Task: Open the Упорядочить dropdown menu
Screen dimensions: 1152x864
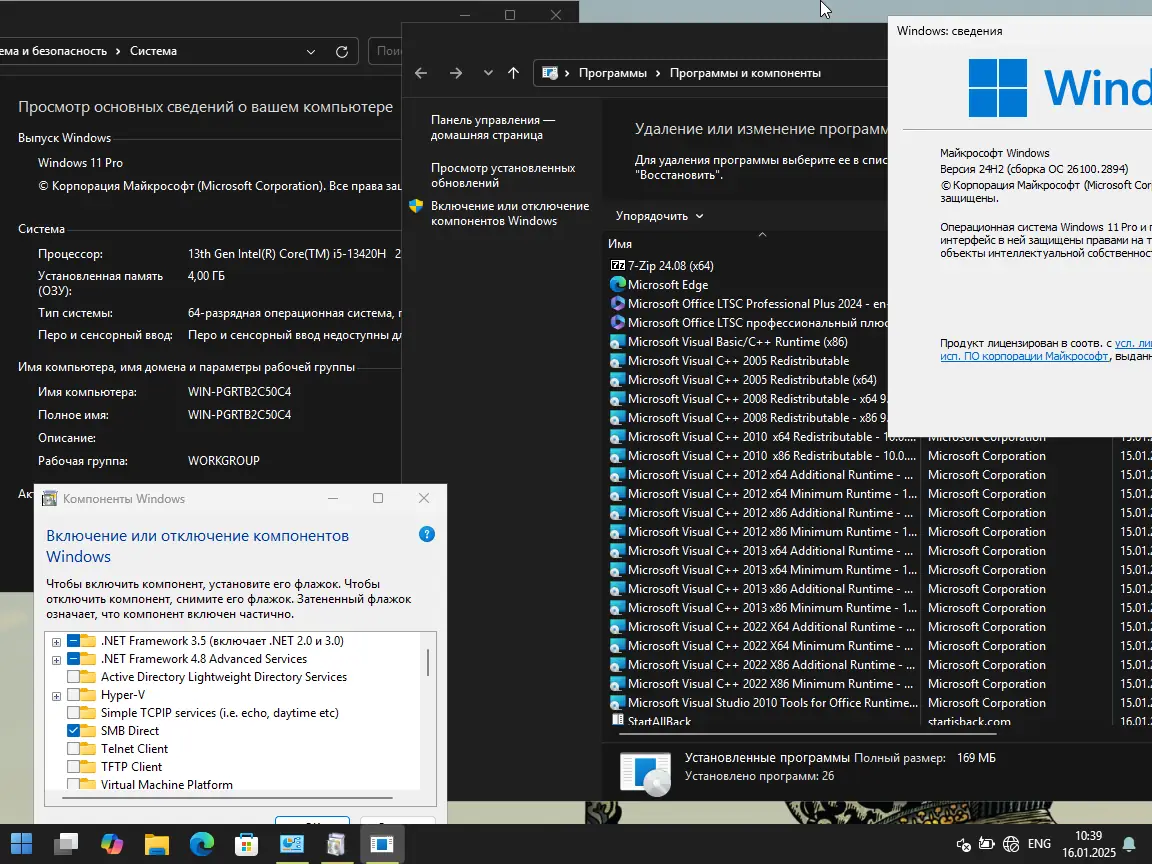Action: point(659,216)
